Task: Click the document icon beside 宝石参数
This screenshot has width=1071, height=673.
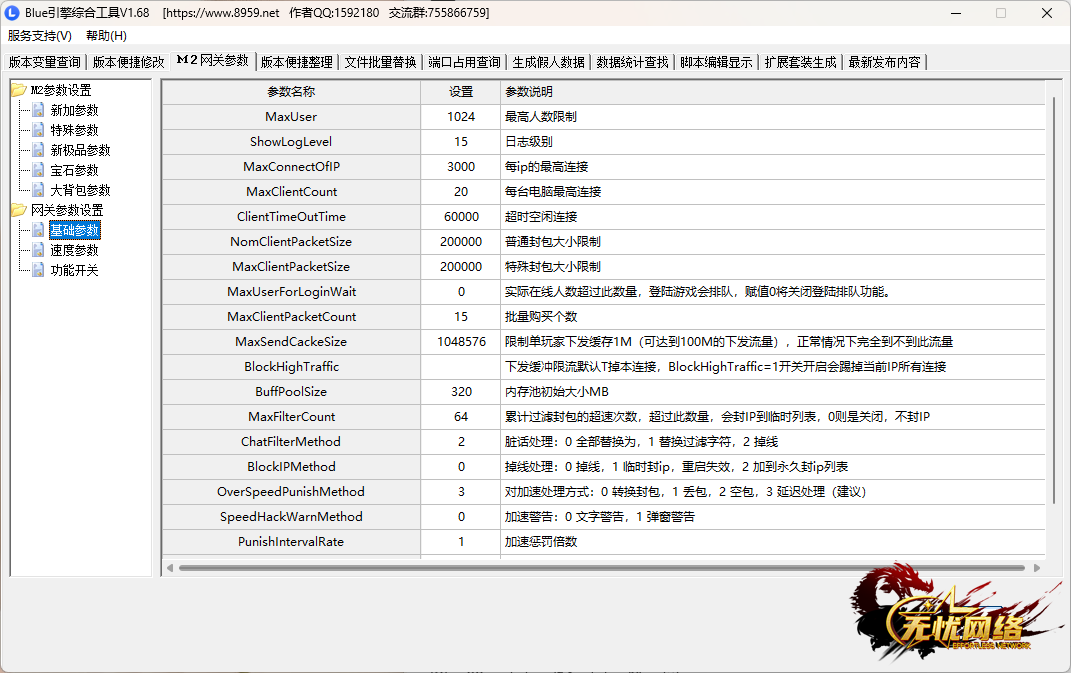Action: point(38,170)
